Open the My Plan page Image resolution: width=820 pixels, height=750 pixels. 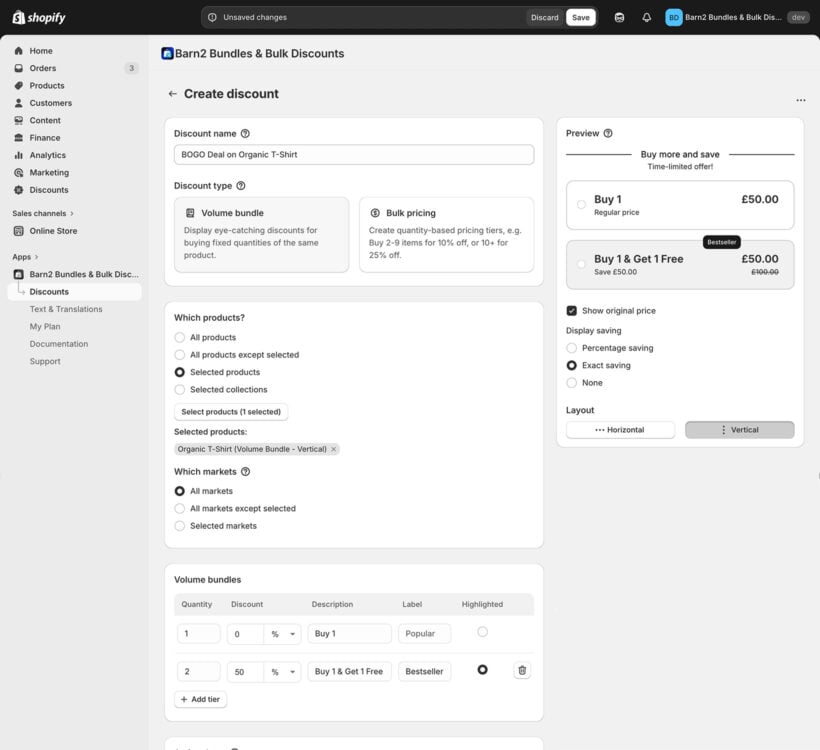(44, 326)
